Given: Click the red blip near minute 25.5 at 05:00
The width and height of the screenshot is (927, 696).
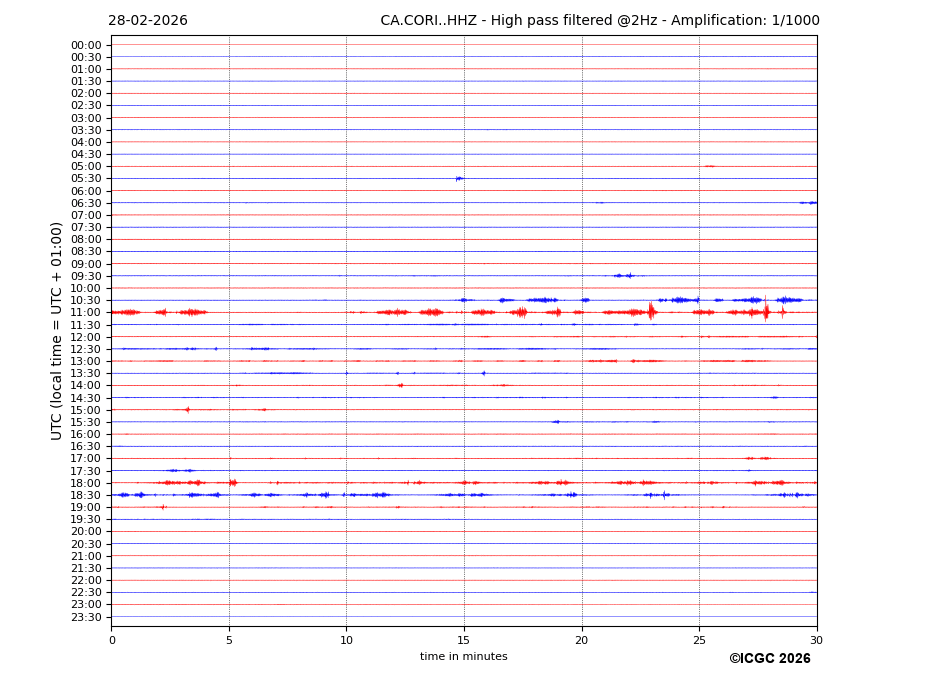Looking at the screenshot, I should [709, 166].
